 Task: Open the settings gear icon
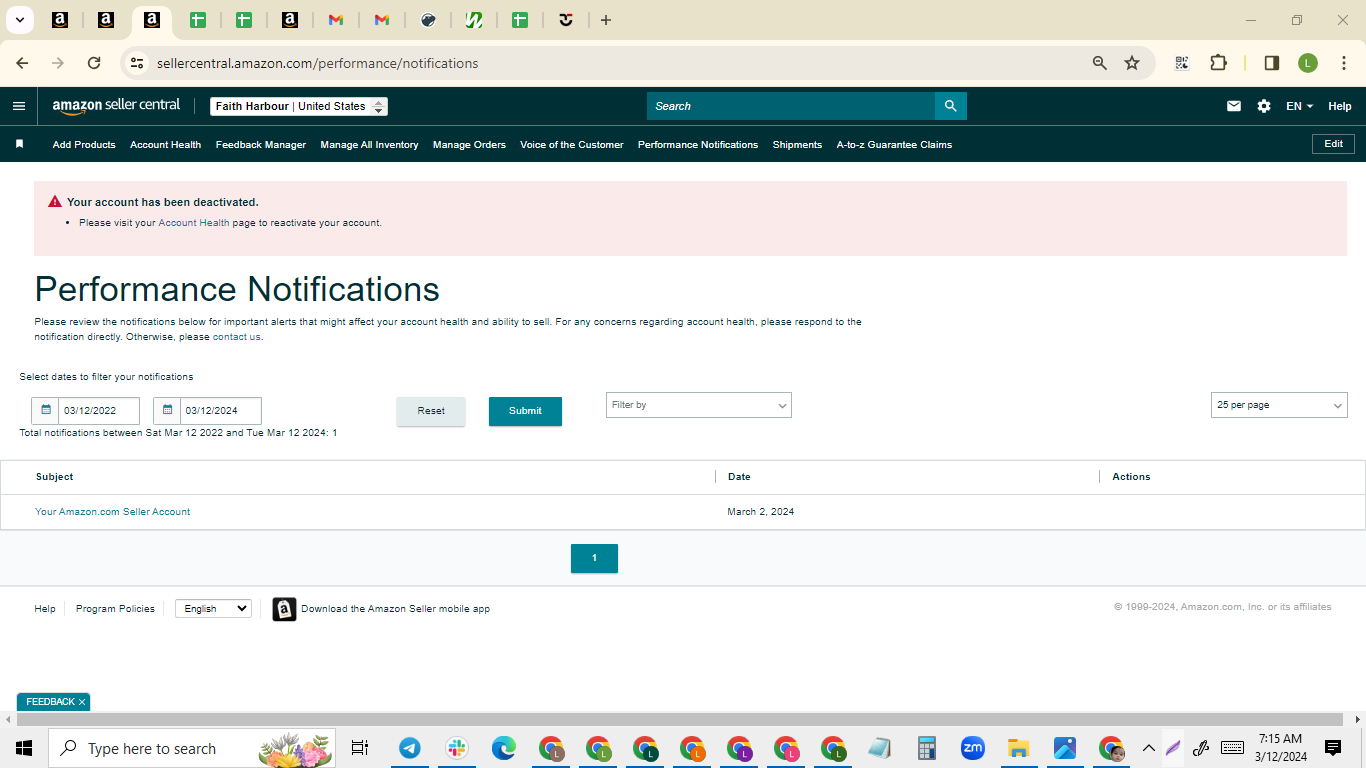pos(1264,106)
